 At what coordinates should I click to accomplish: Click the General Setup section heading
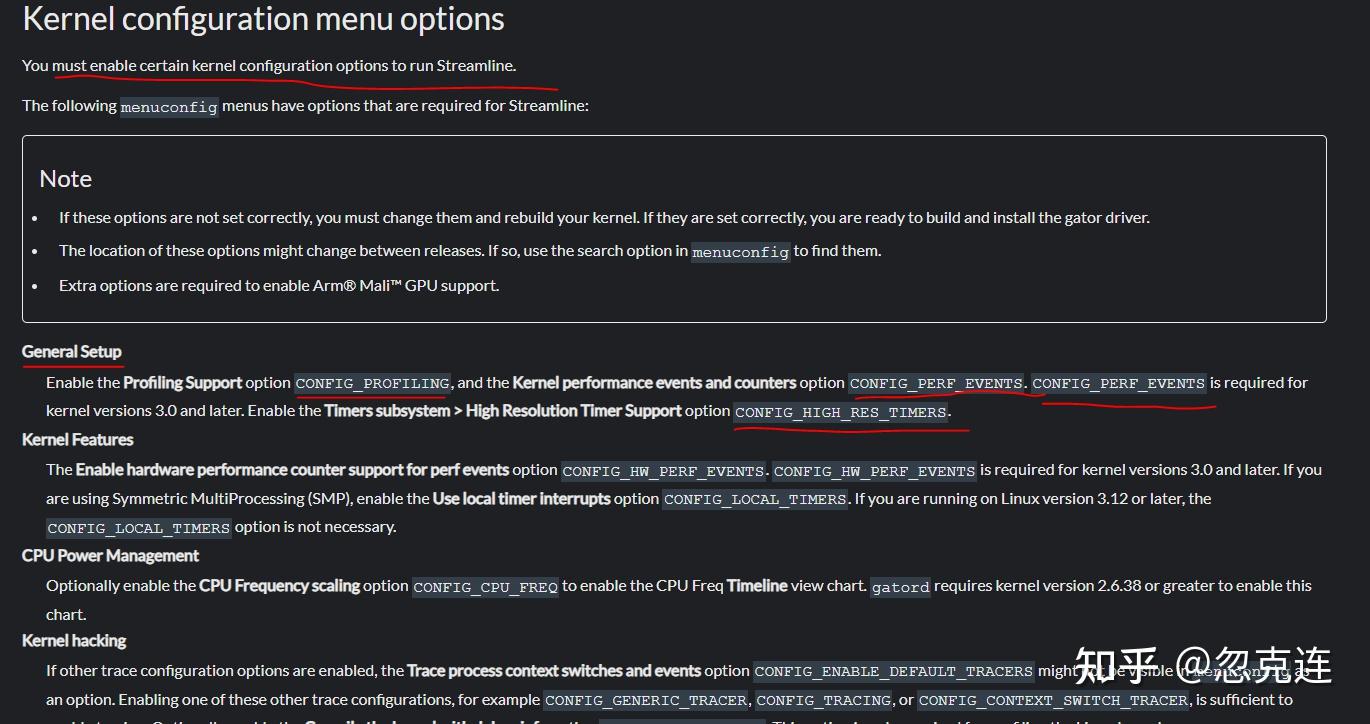click(x=72, y=352)
